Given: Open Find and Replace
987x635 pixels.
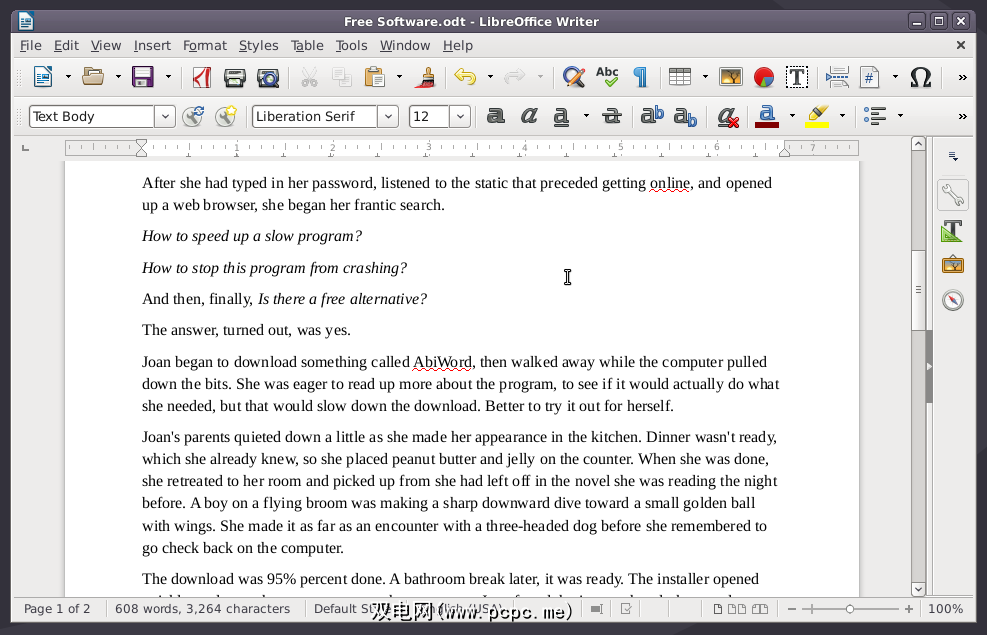Looking at the screenshot, I should [x=573, y=77].
